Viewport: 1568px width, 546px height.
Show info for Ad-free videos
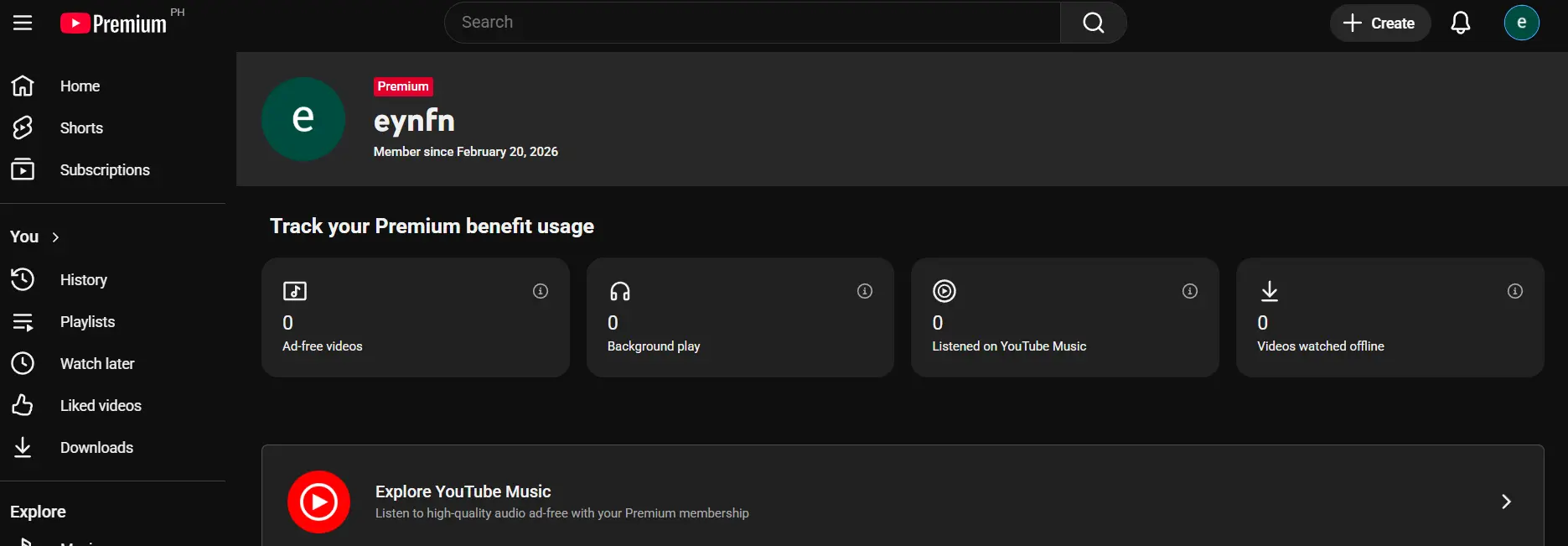[x=541, y=291]
